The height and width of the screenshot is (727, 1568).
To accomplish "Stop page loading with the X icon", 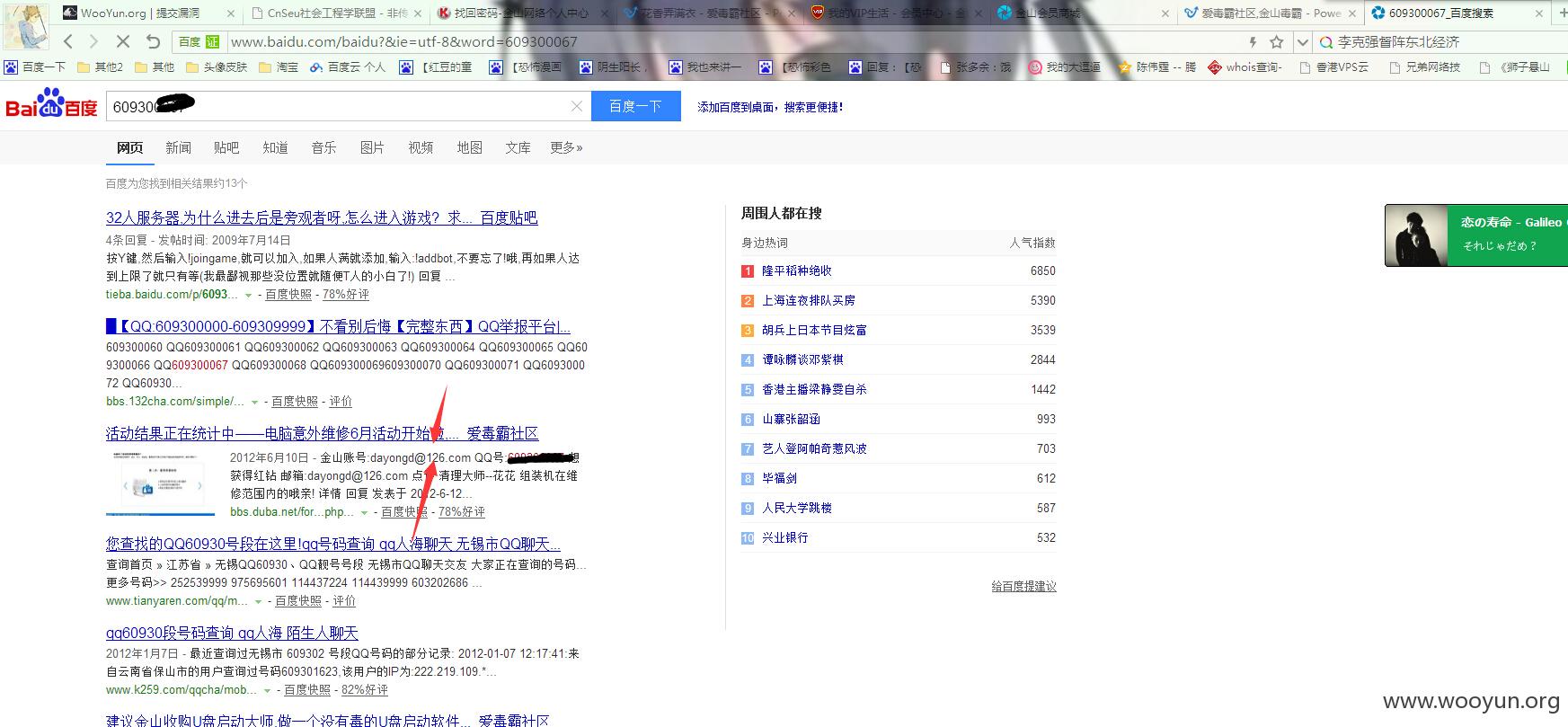I will point(123,41).
